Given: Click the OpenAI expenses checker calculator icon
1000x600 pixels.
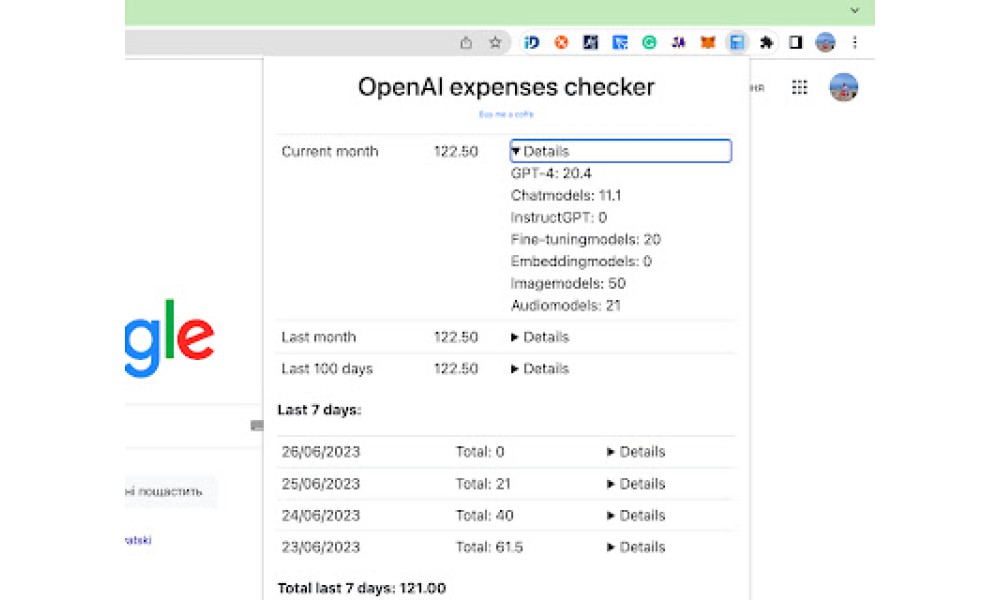Looking at the screenshot, I should click(x=737, y=43).
